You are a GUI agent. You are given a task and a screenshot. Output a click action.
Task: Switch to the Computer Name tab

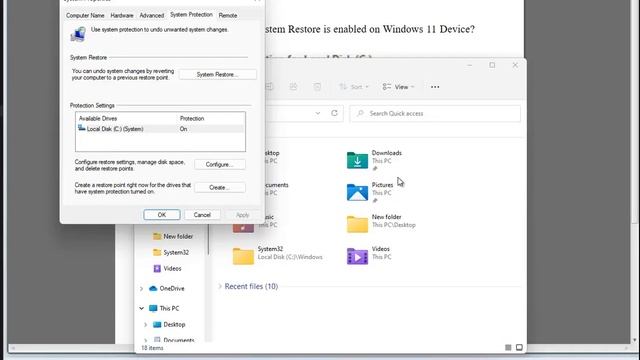pos(85,15)
